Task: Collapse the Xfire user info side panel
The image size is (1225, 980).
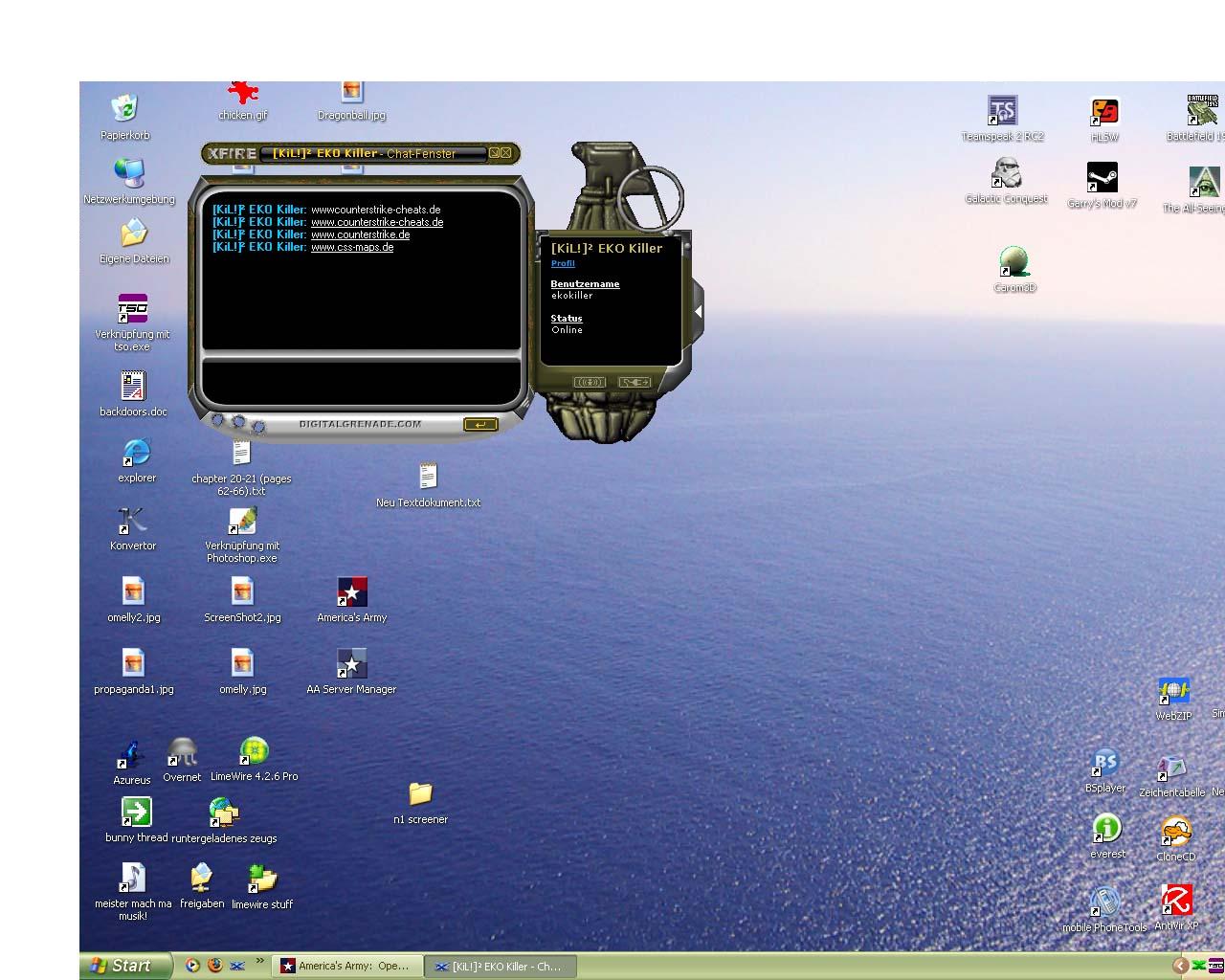Action: (698, 311)
